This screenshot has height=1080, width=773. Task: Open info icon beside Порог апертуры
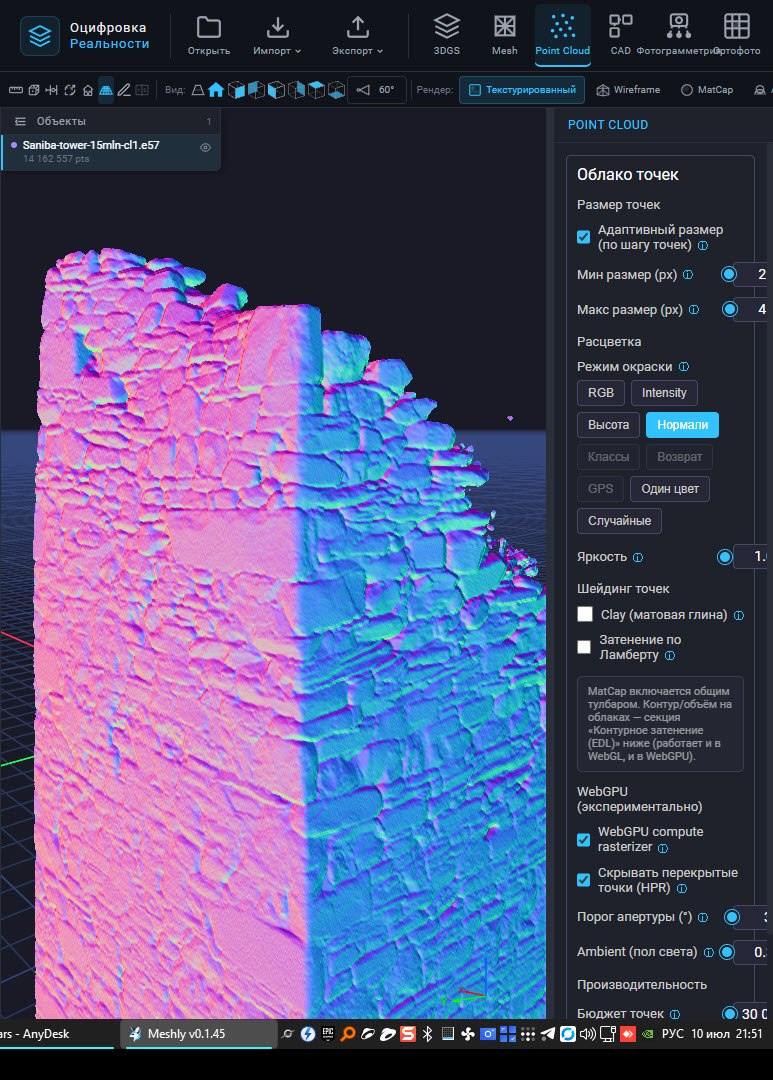click(703, 917)
